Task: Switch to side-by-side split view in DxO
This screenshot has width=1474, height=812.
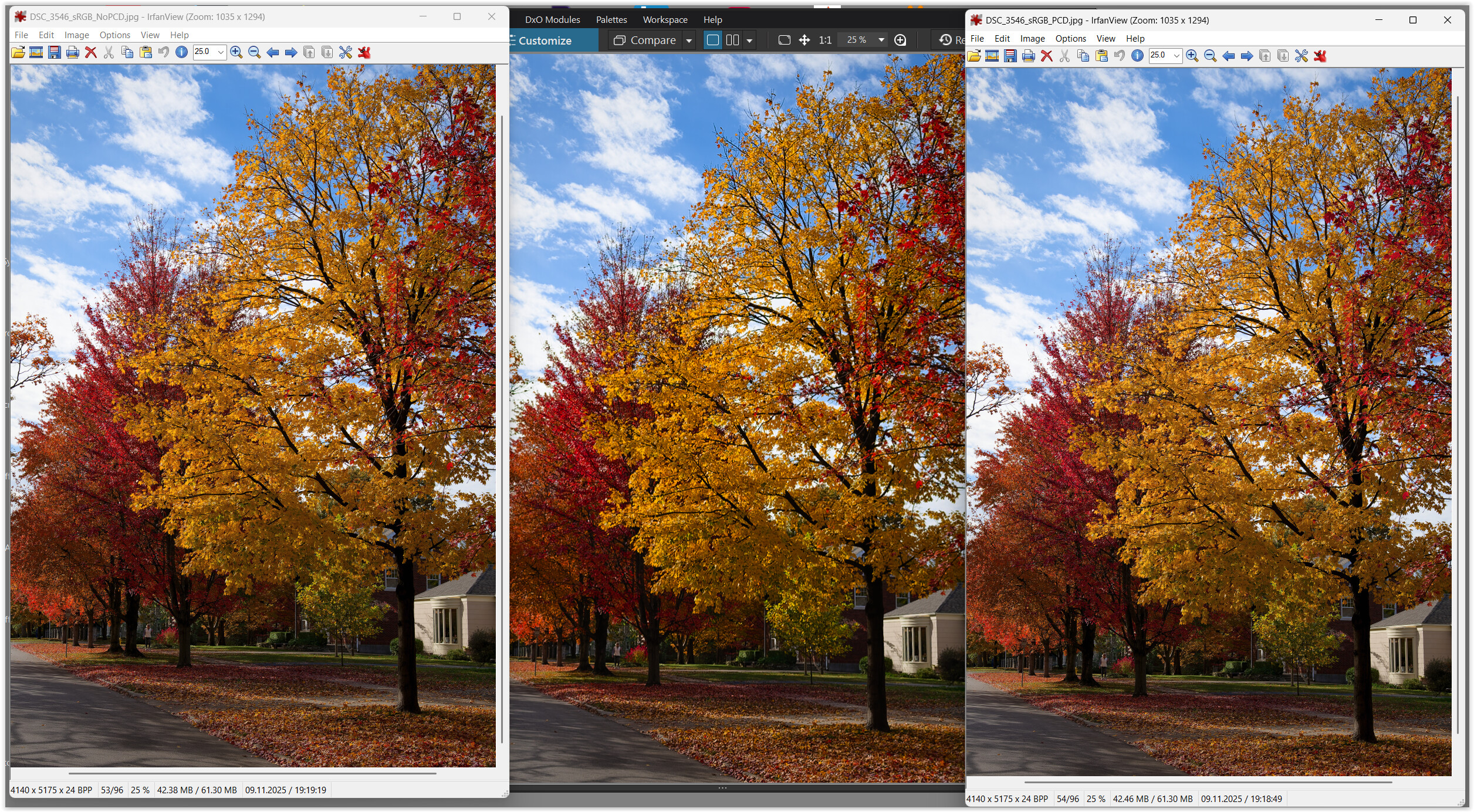Action: point(732,40)
